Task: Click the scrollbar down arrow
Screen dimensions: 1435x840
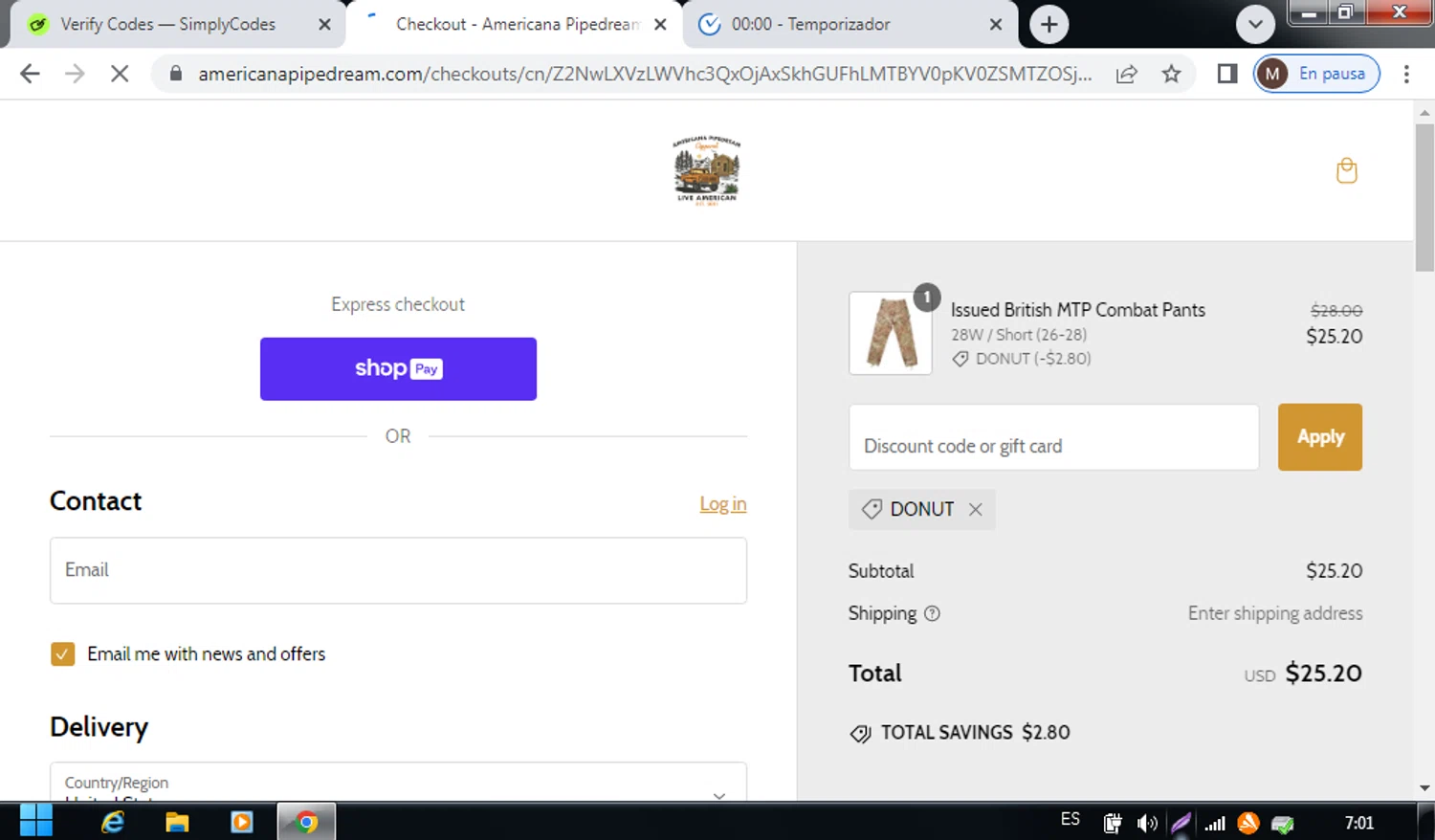Action: click(x=1424, y=788)
